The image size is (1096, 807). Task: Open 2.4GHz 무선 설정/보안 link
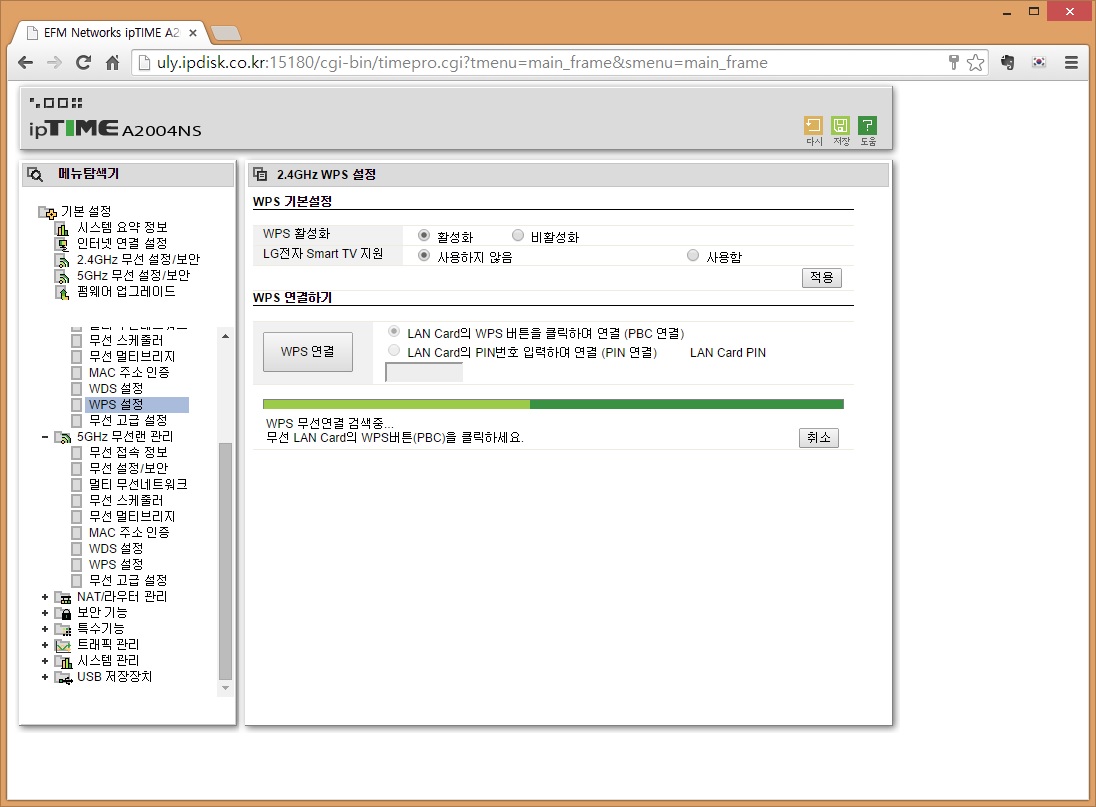pos(138,260)
